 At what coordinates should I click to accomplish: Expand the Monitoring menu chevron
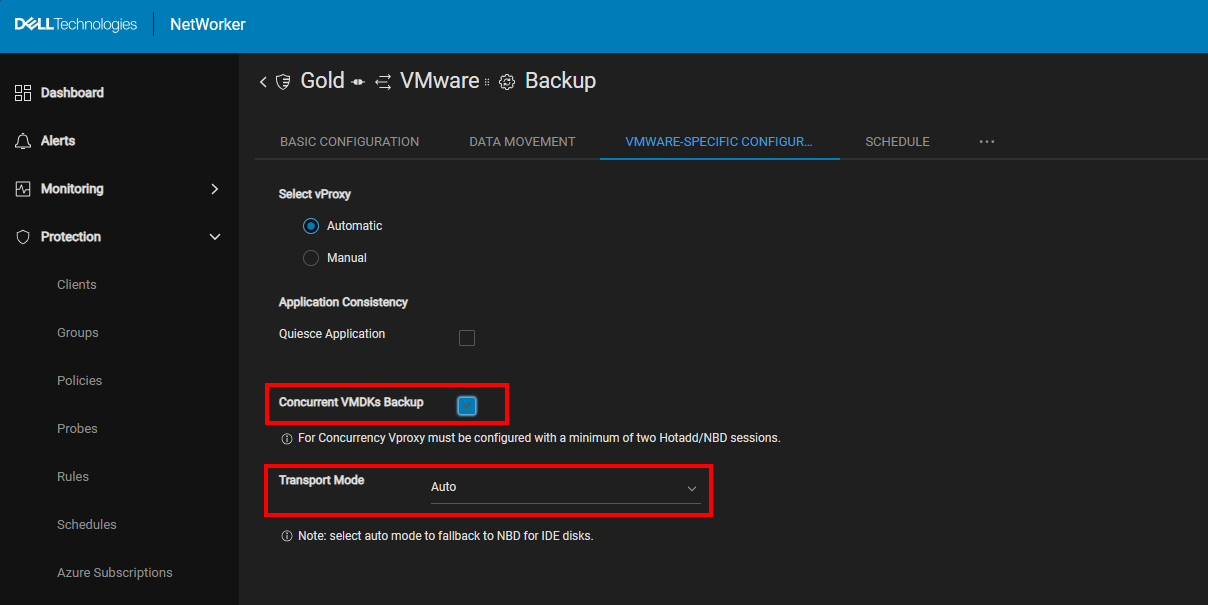click(214, 189)
